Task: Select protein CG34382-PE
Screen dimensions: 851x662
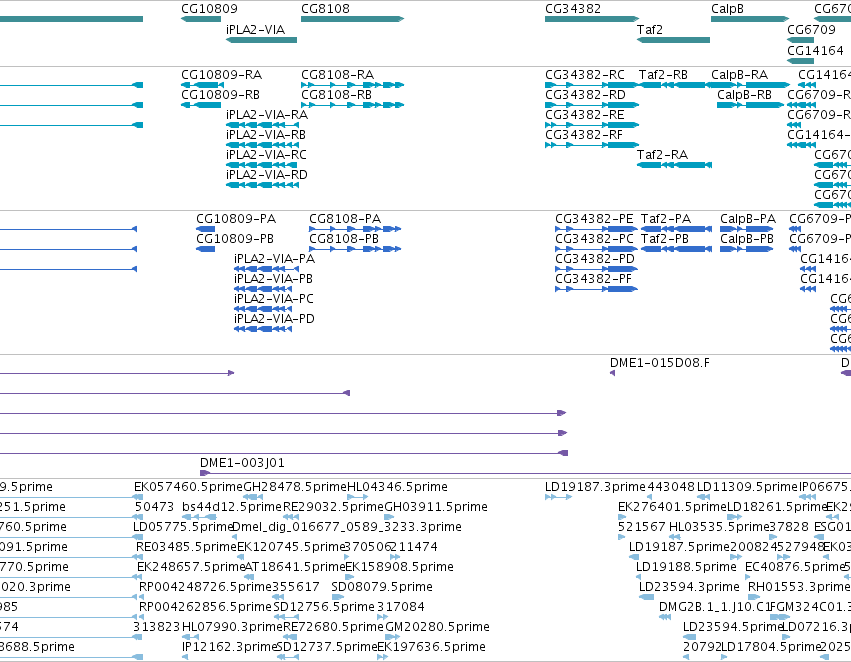Action: (x=596, y=229)
